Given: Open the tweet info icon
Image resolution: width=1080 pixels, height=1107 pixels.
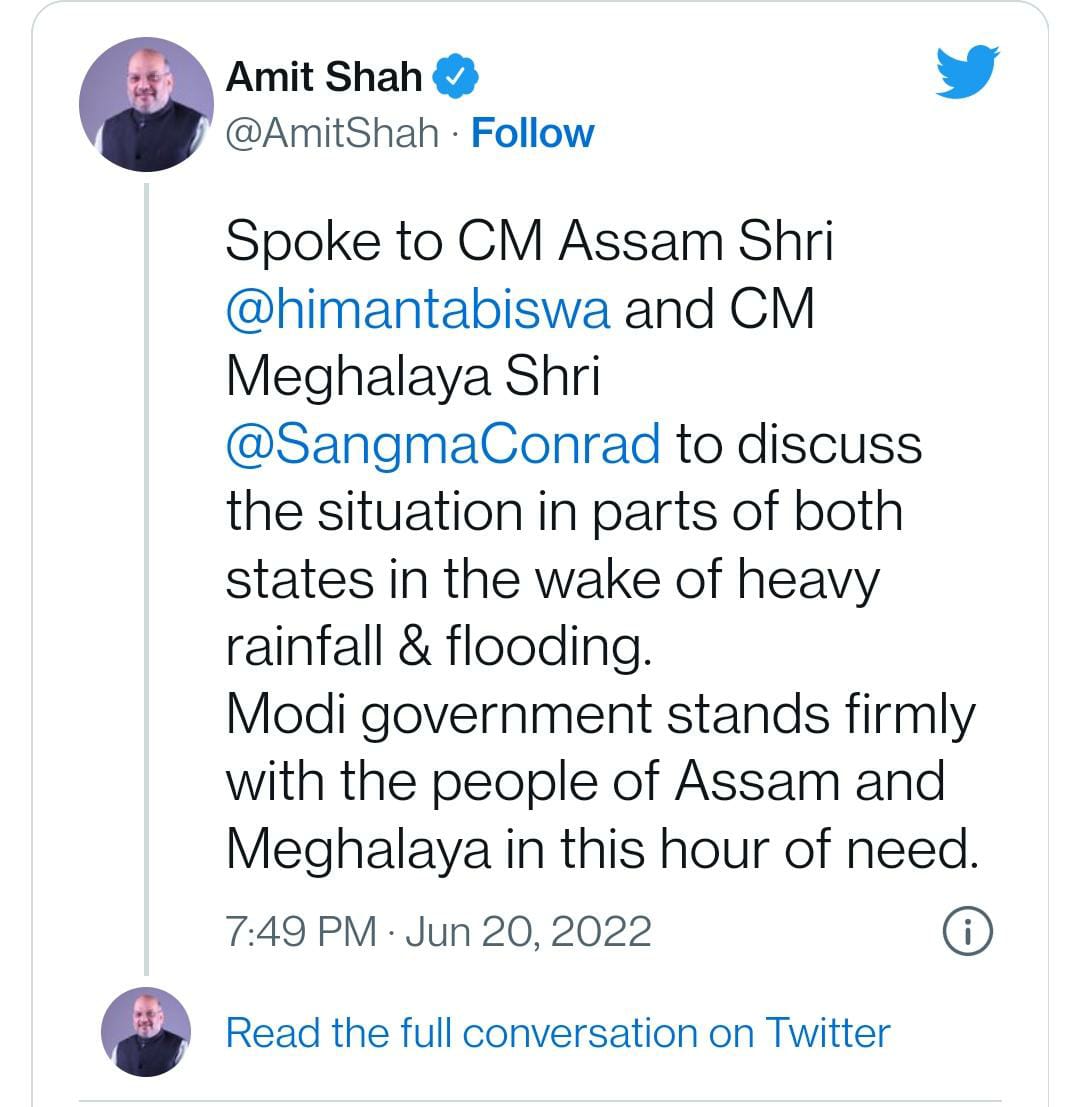Looking at the screenshot, I should 967,932.
